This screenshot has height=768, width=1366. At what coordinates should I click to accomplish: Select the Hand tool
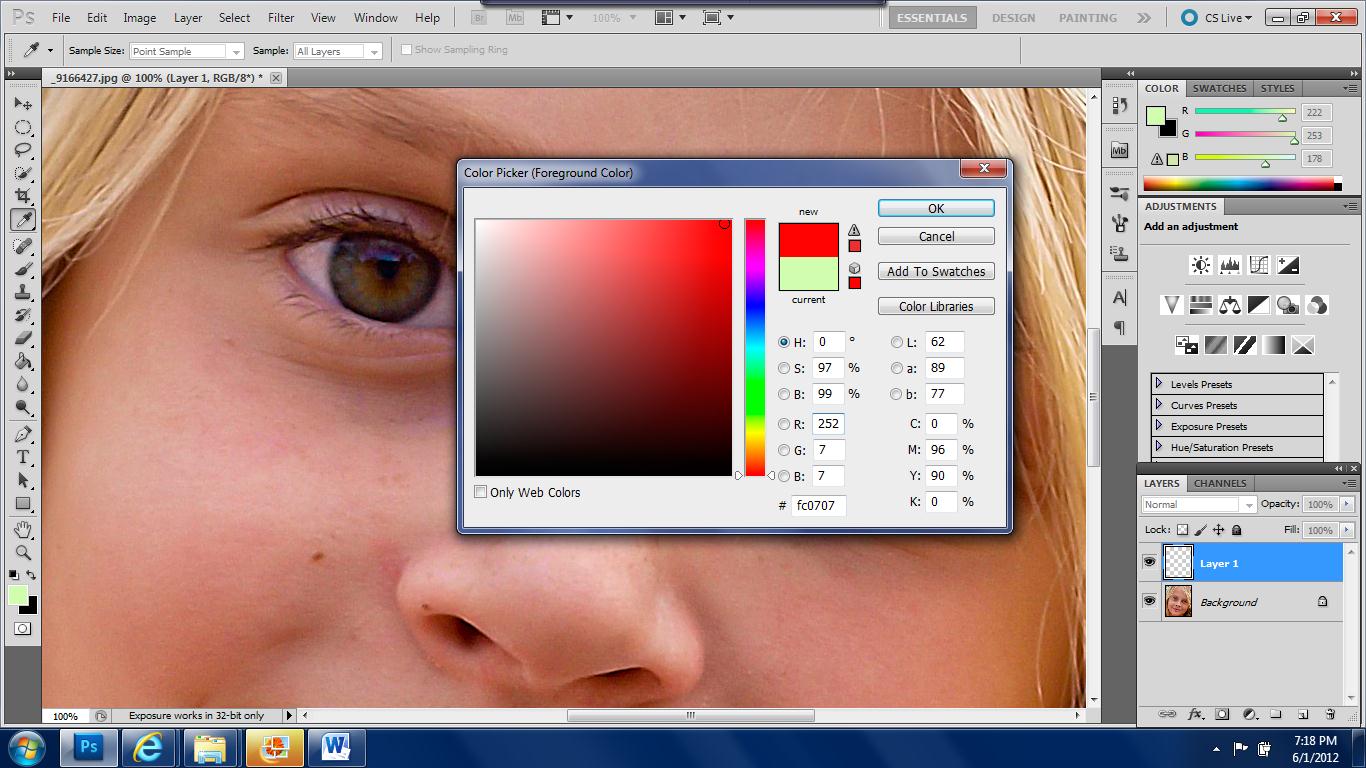(23, 529)
